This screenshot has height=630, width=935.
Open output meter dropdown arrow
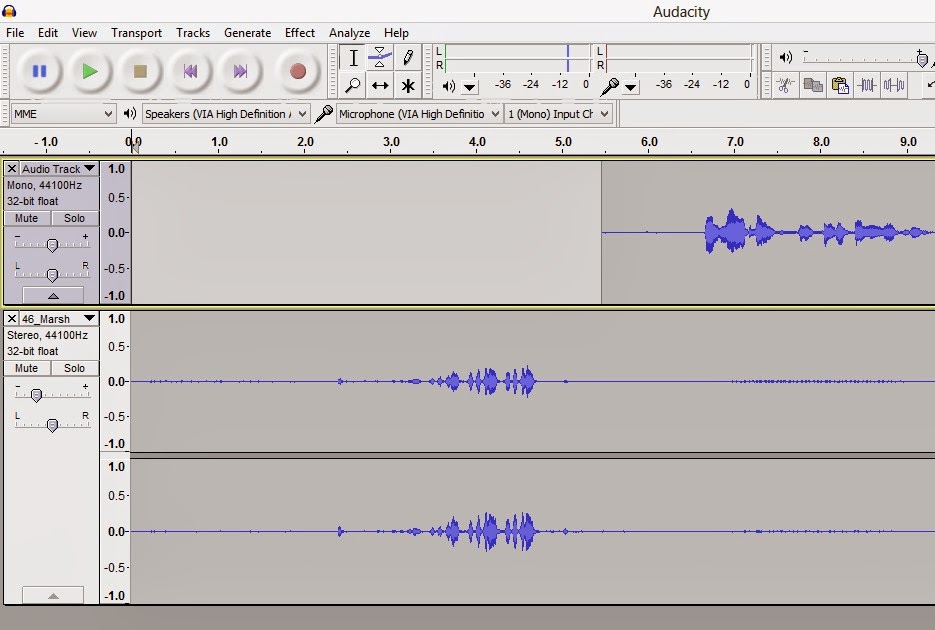coord(470,88)
